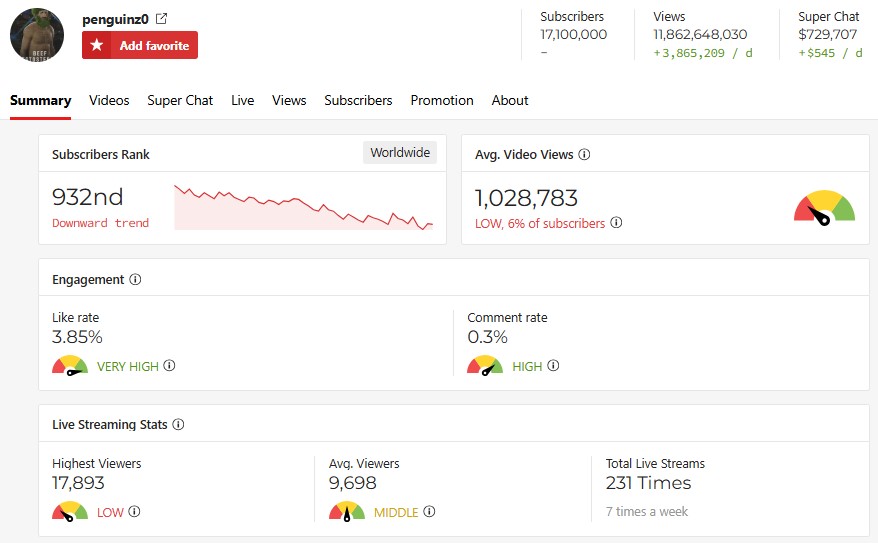Click info icon next to MIDDLE avg viewers
878x543 pixels.
click(429, 512)
